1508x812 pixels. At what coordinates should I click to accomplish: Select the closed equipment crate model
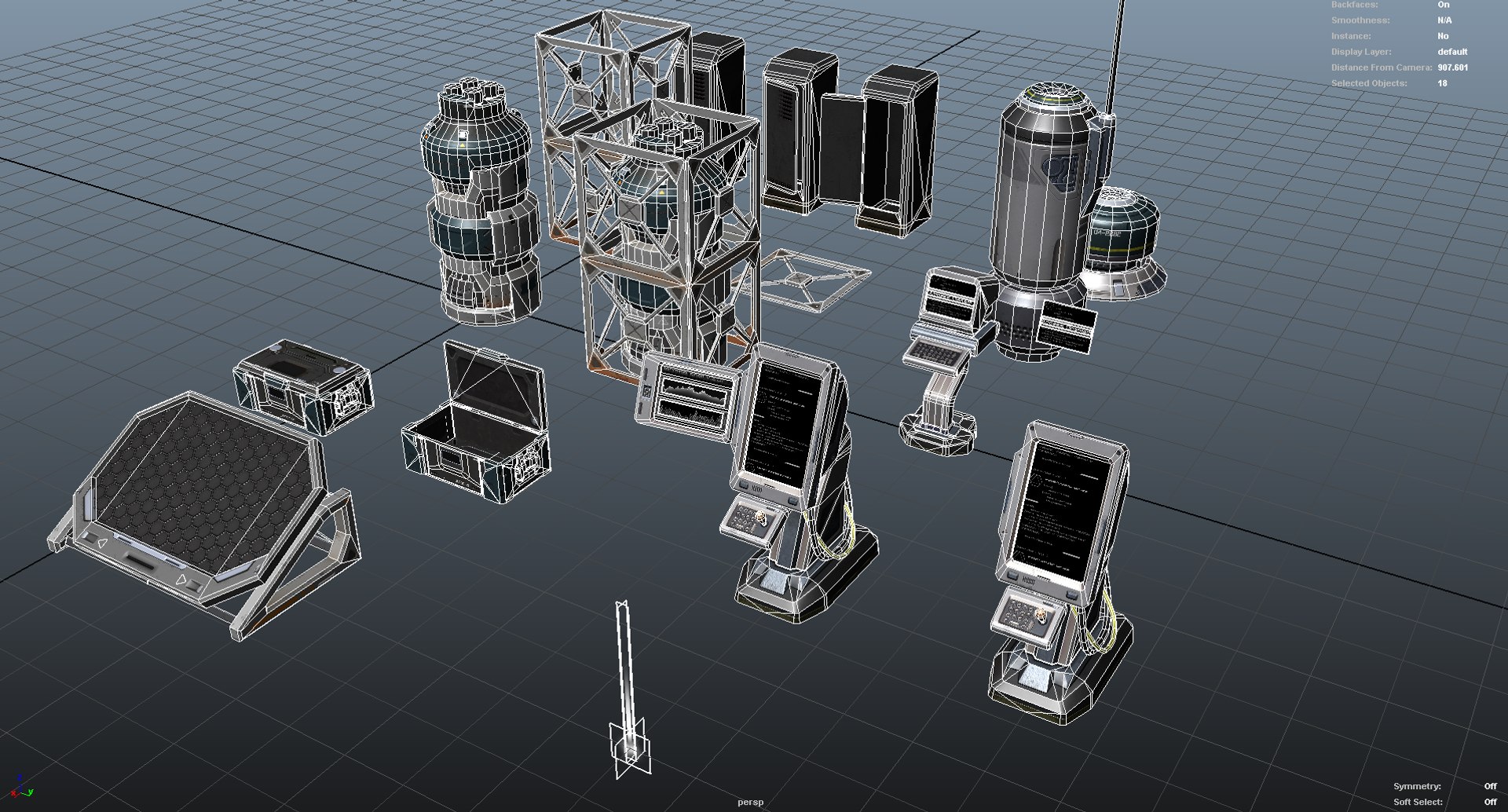(x=303, y=386)
